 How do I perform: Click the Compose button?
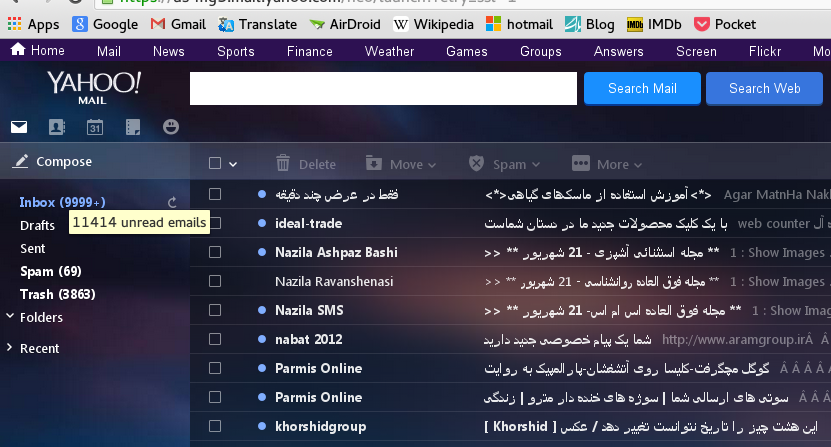[x=63, y=161]
